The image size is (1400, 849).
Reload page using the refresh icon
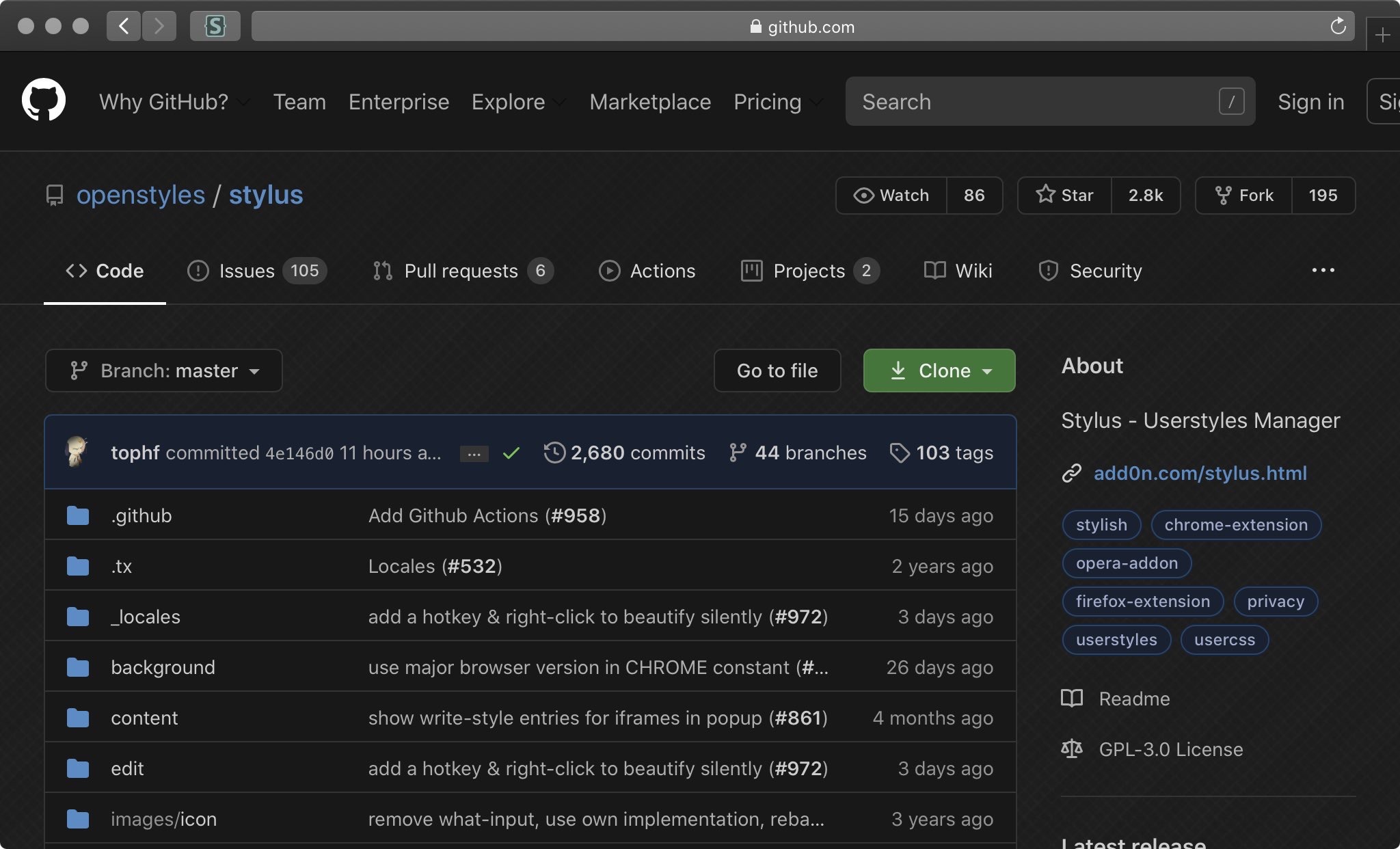pos(1338,26)
